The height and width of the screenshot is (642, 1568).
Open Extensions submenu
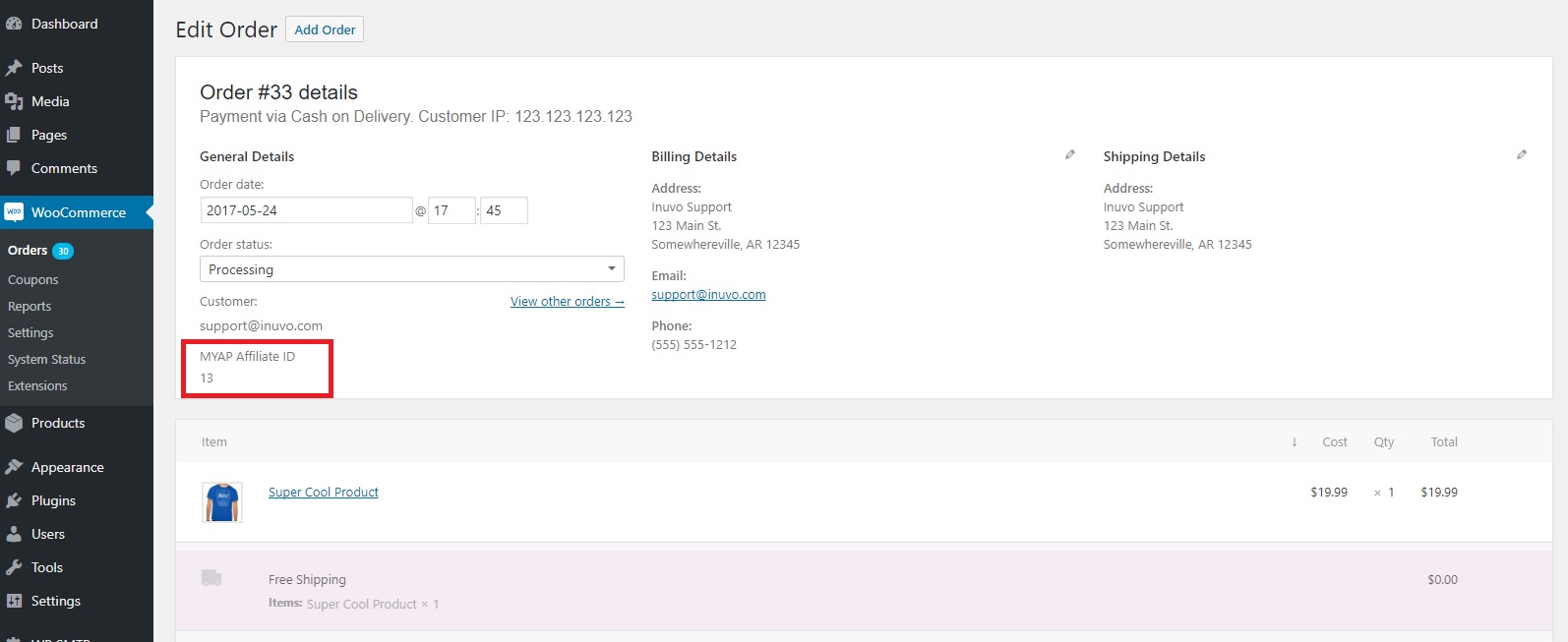(x=37, y=386)
